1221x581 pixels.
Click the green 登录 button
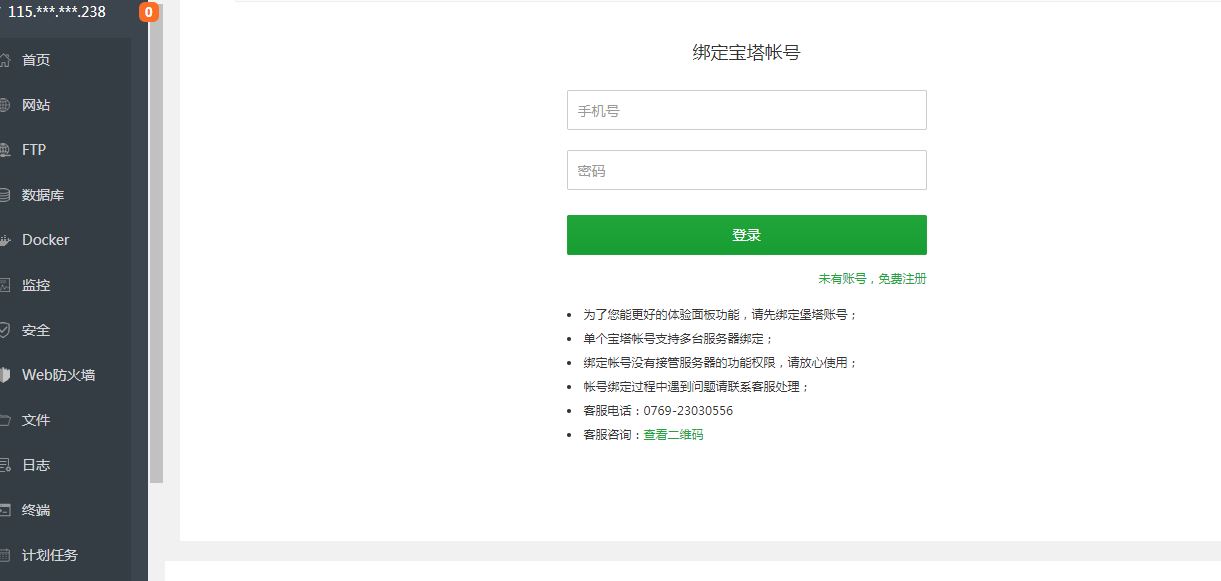pos(746,235)
